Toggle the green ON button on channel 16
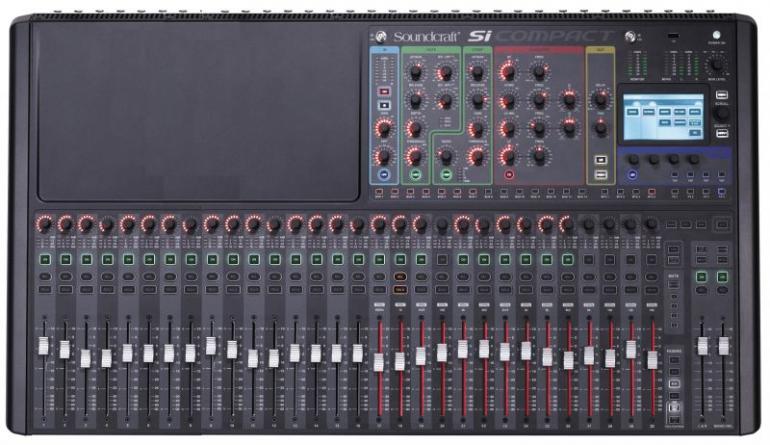 358,259
